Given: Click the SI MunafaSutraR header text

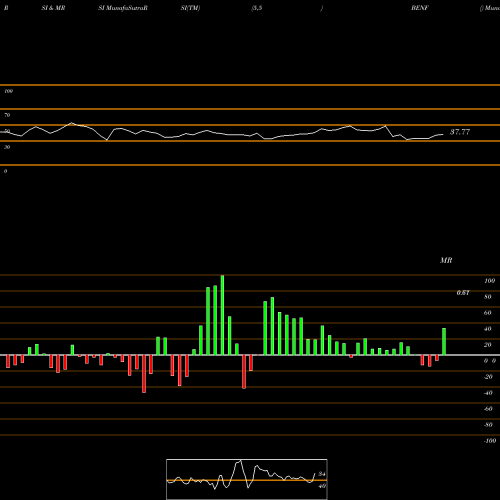Looking at the screenshot, I should [123, 8].
